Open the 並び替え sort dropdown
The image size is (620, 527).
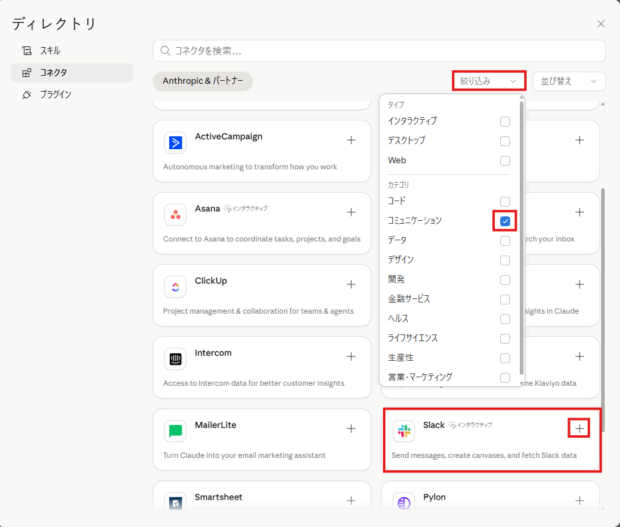(x=568, y=81)
